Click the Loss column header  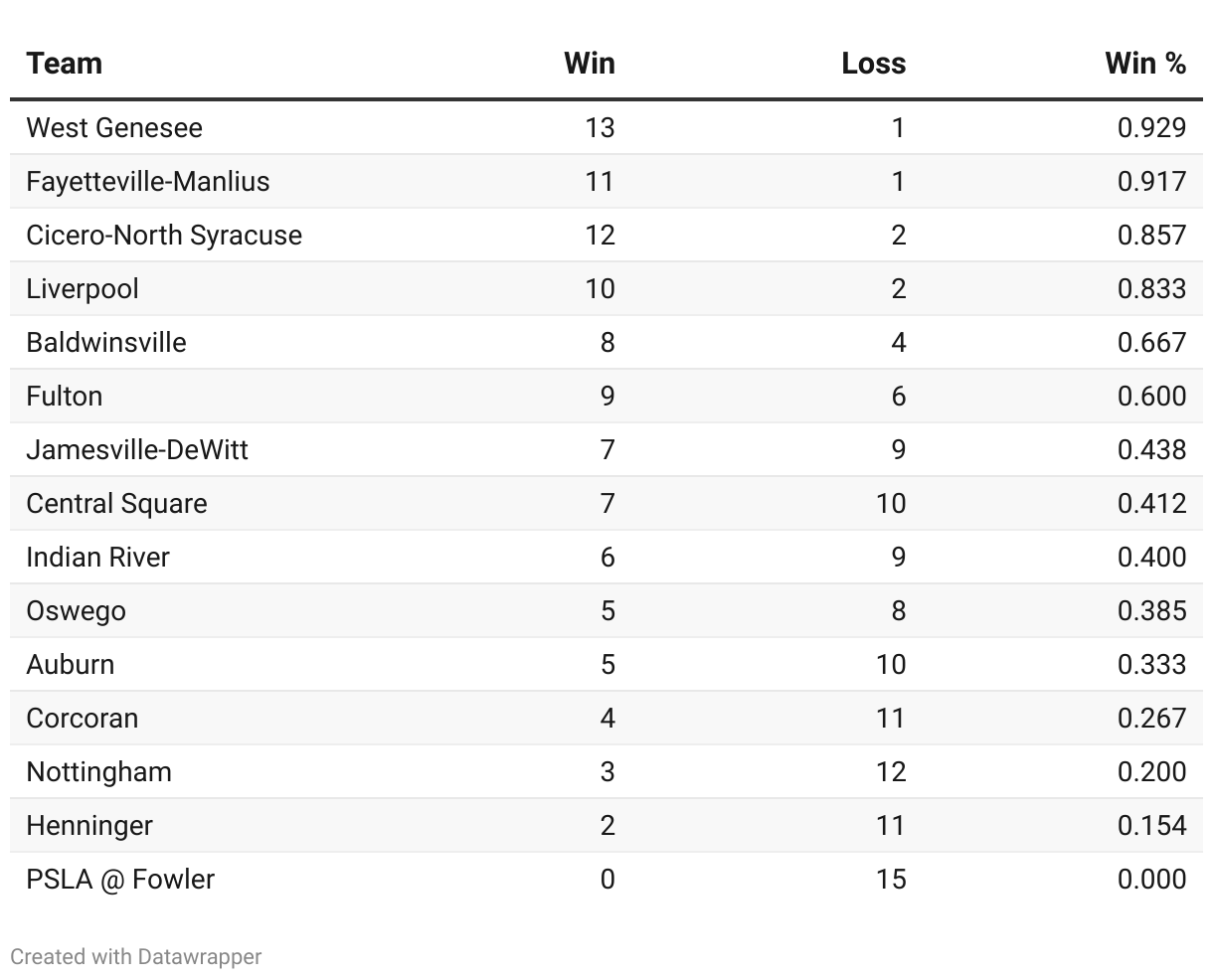[x=873, y=64]
